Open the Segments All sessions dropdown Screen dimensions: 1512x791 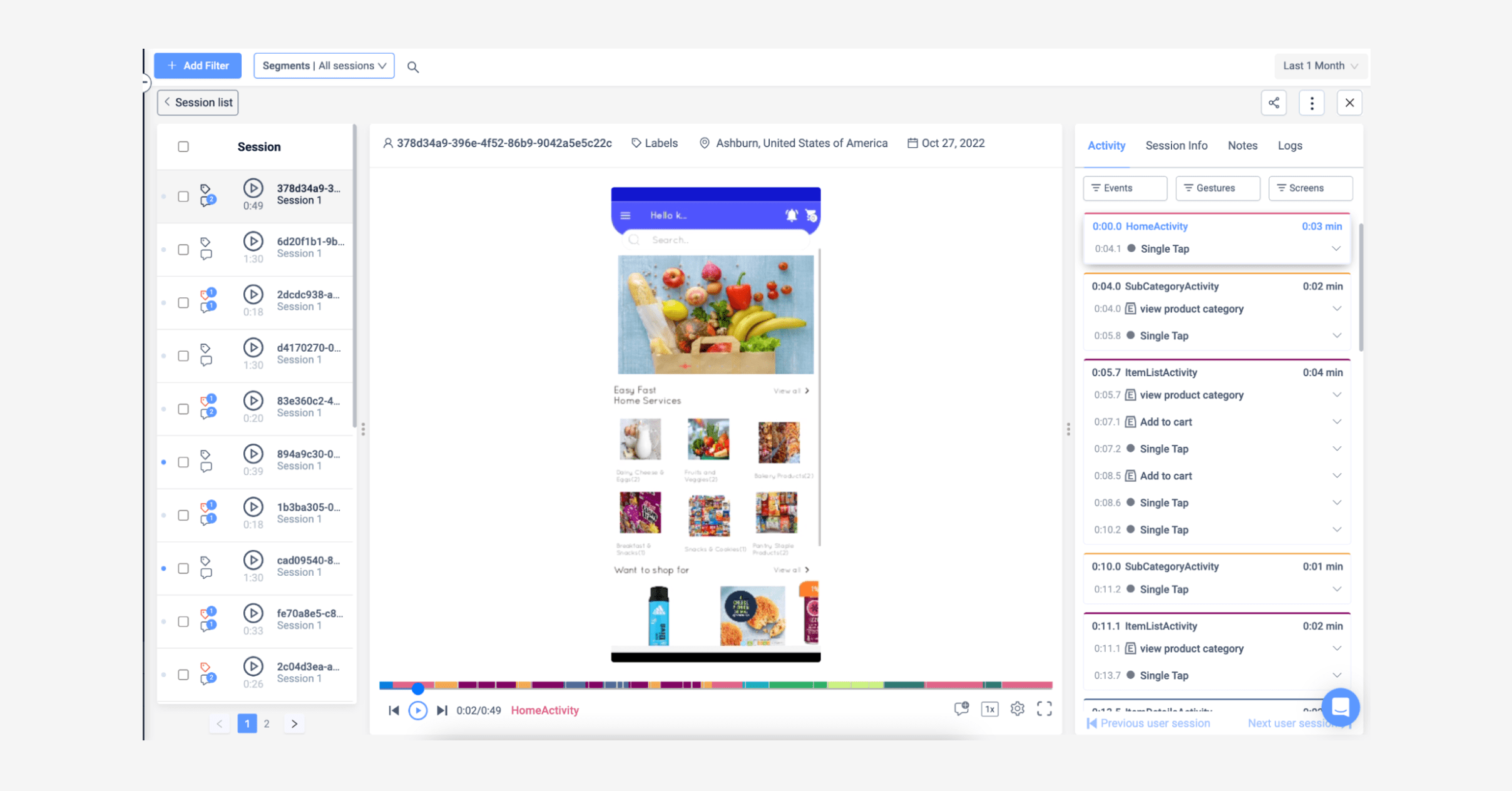click(x=324, y=66)
